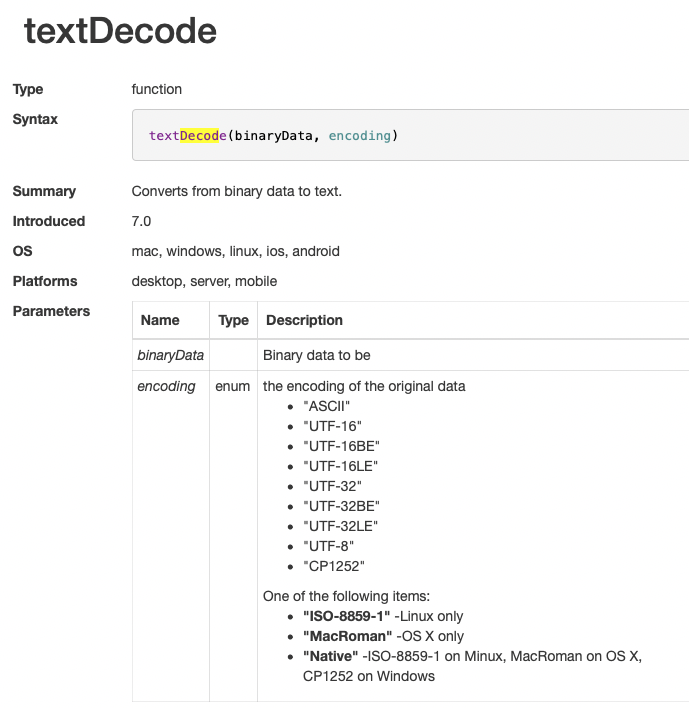Click the encoding argument in syntax code
Viewport: 689px width, 708px height.
coord(359,135)
